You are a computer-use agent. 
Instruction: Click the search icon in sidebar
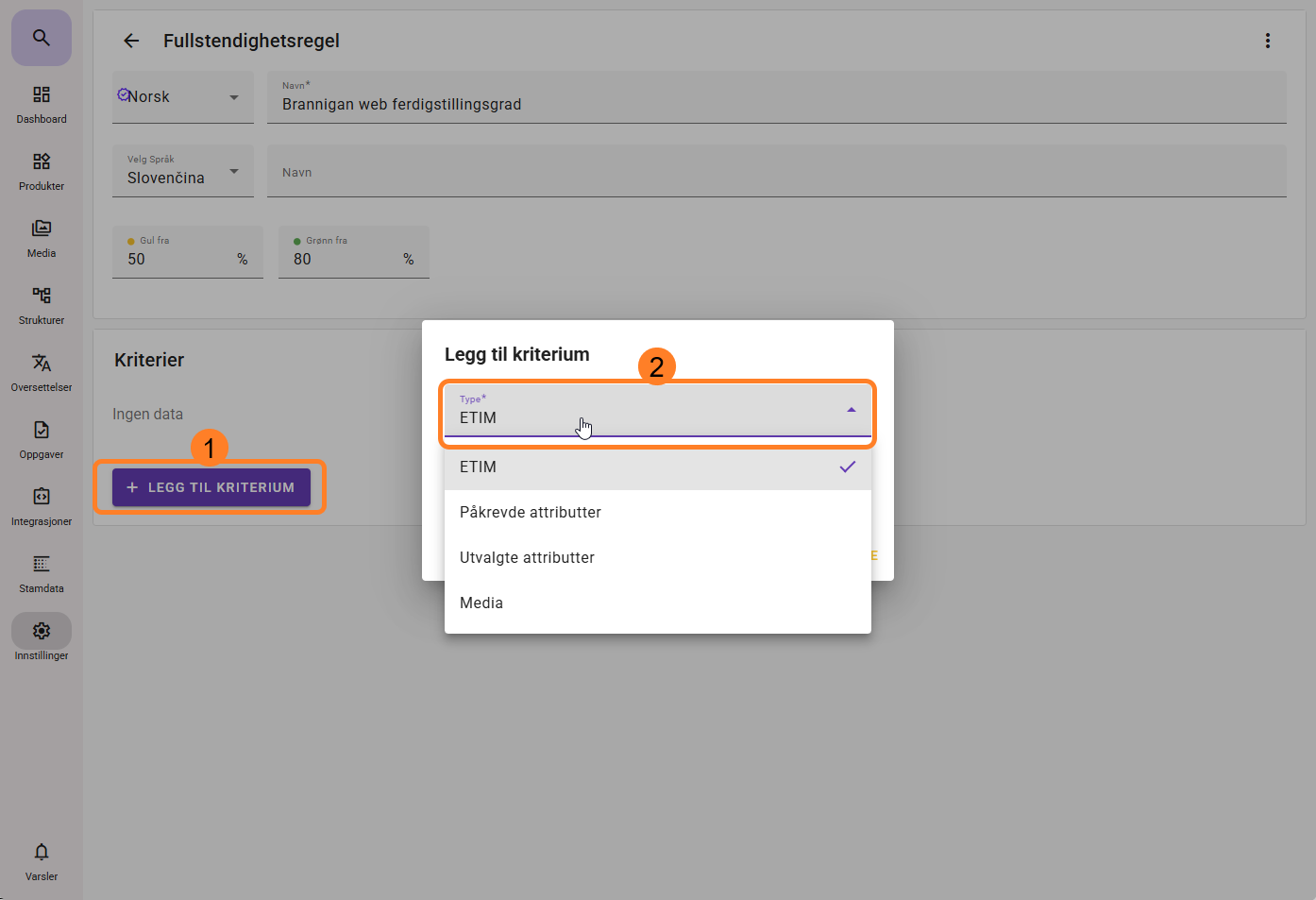pyautogui.click(x=42, y=38)
